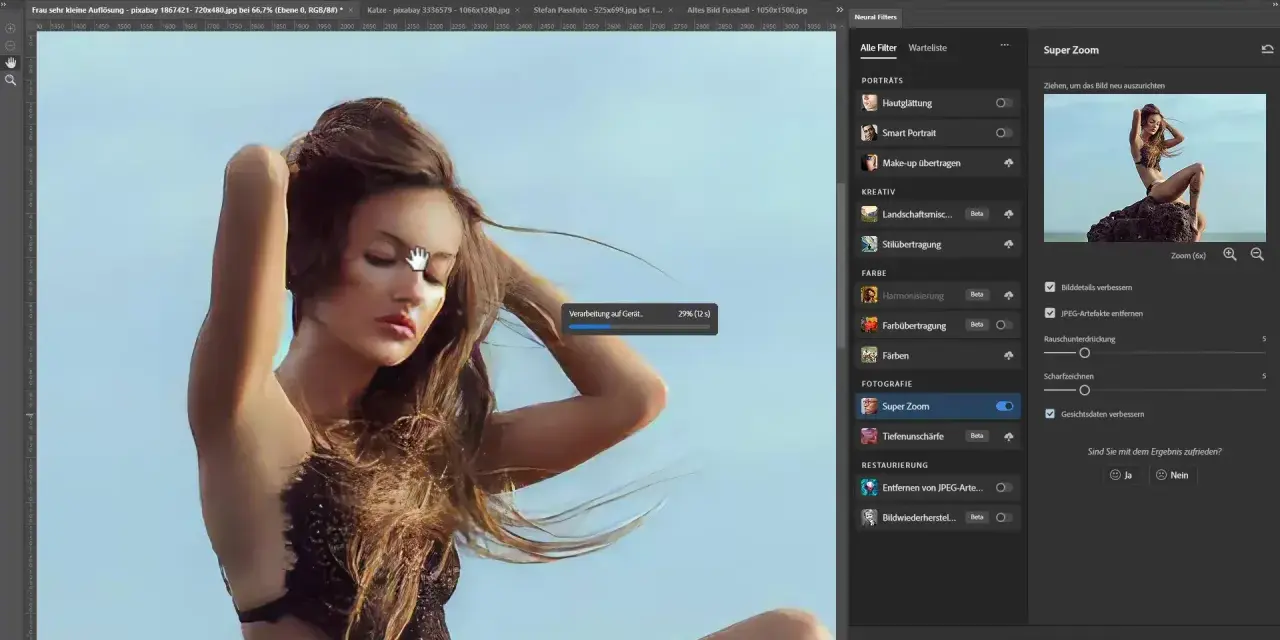Download the Landschaftsmischer filter via cloud icon
Image resolution: width=1280 pixels, height=640 pixels.
1008,214
